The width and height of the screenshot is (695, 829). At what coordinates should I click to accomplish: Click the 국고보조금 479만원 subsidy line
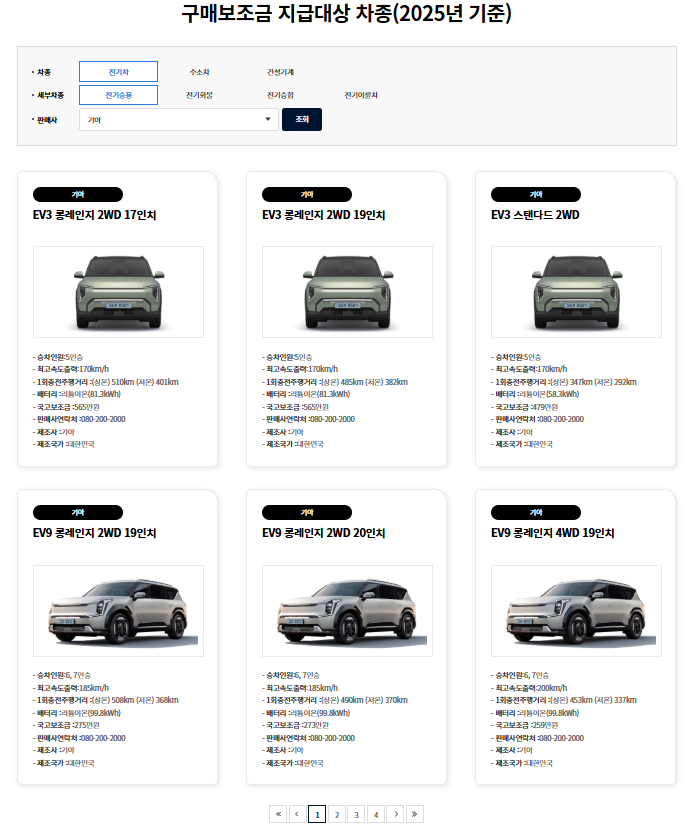click(524, 407)
